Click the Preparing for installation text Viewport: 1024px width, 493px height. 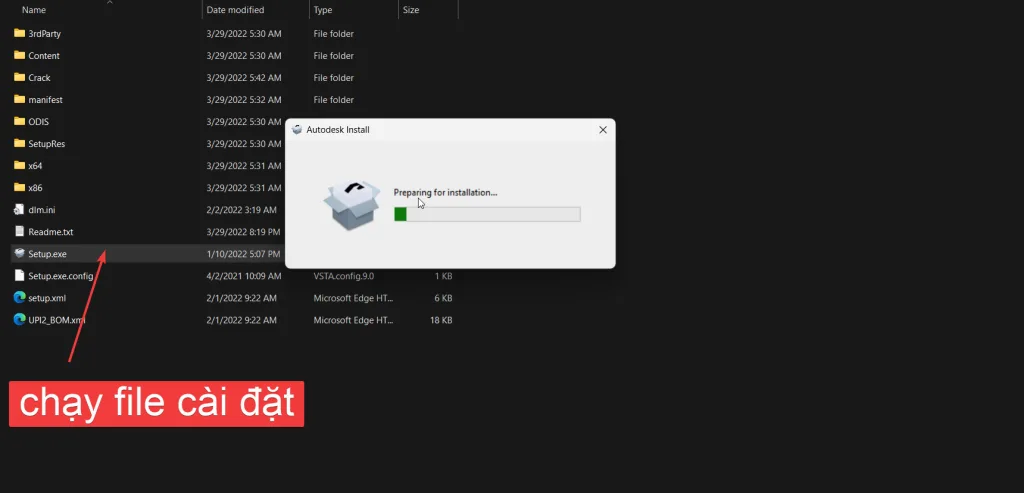click(x=445, y=193)
